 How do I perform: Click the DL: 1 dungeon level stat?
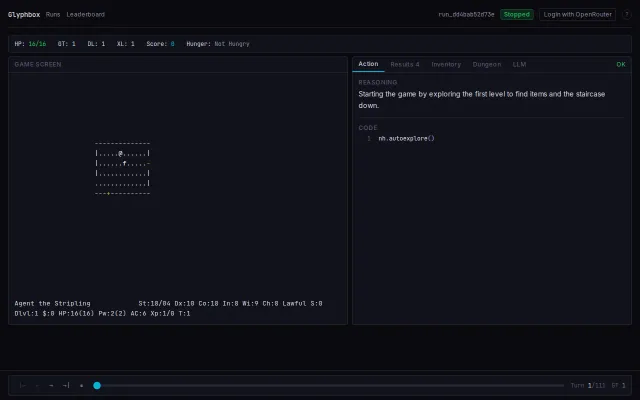click(x=96, y=44)
